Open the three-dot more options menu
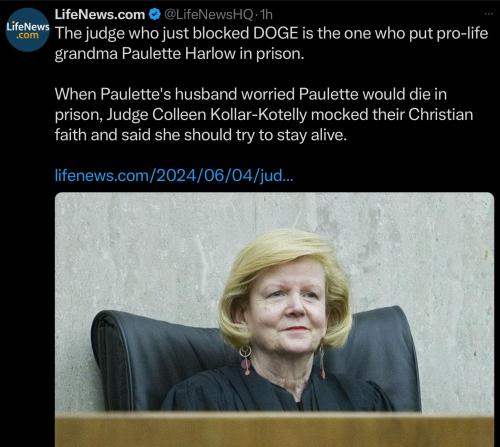Screen dimensions: 500x447 (x=488, y=14)
